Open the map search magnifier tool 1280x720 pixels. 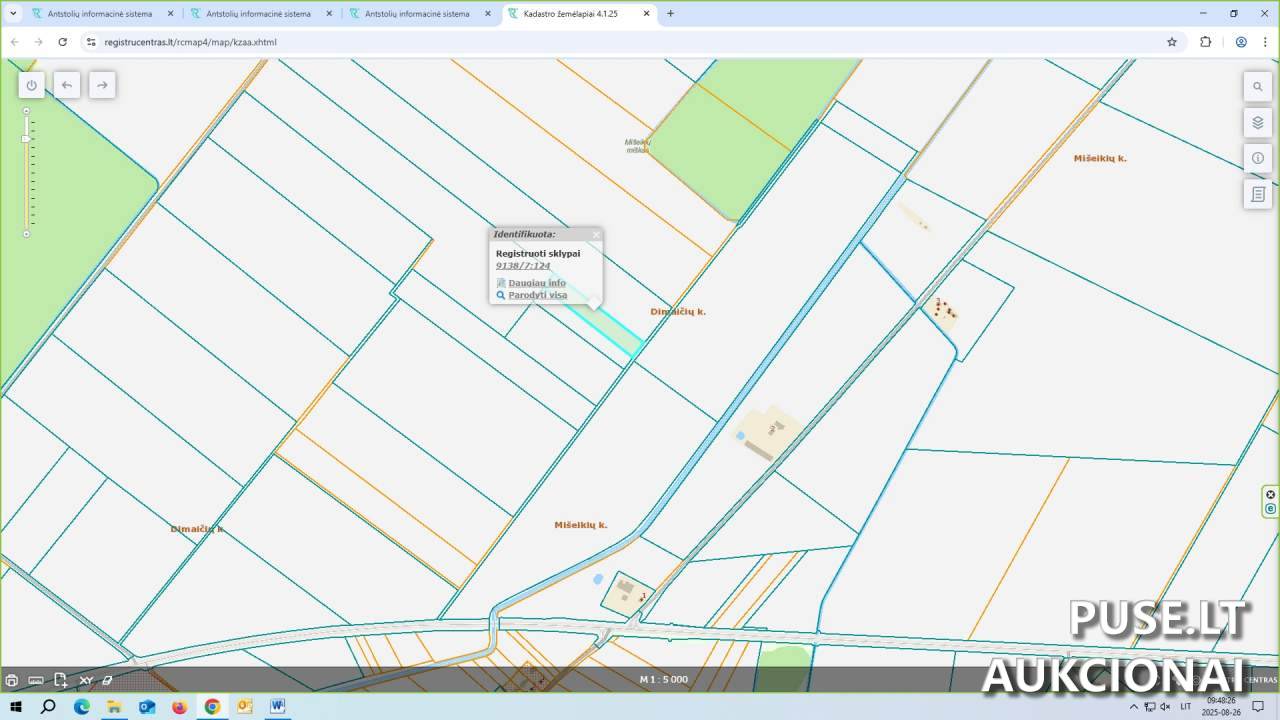[1258, 87]
